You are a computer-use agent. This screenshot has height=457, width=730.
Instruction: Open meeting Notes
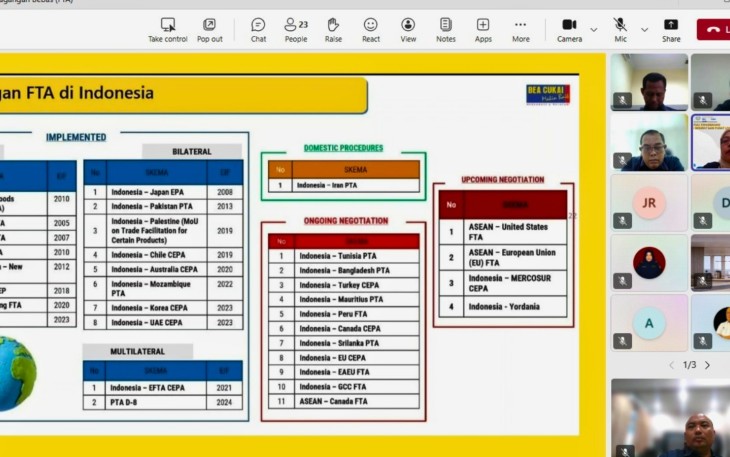tap(446, 30)
